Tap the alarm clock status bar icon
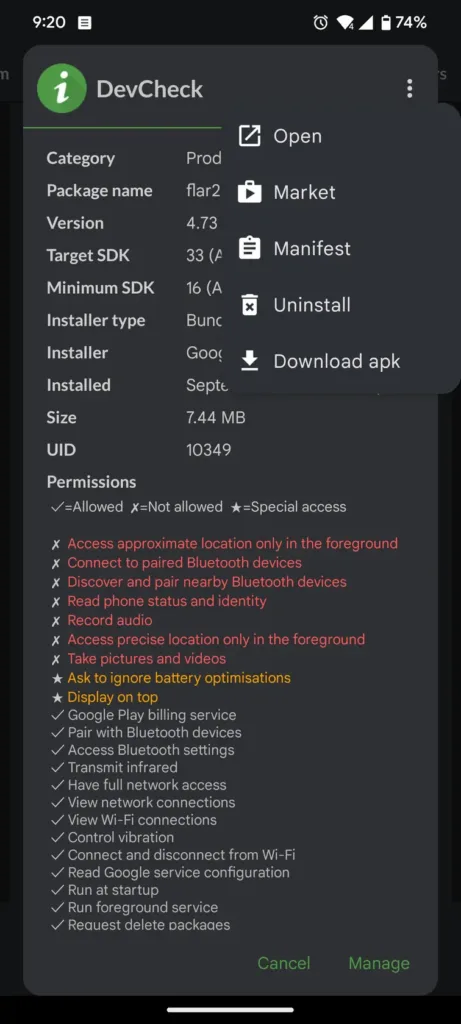Viewport: 461px width, 1024px height. coord(321,23)
